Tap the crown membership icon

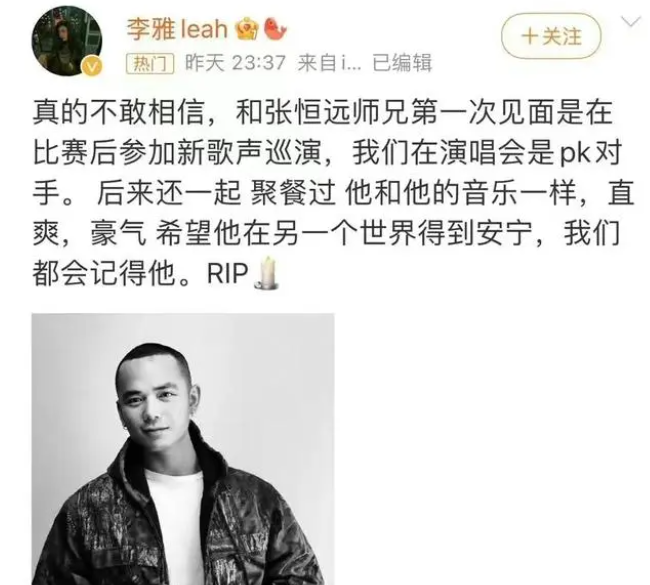(247, 29)
